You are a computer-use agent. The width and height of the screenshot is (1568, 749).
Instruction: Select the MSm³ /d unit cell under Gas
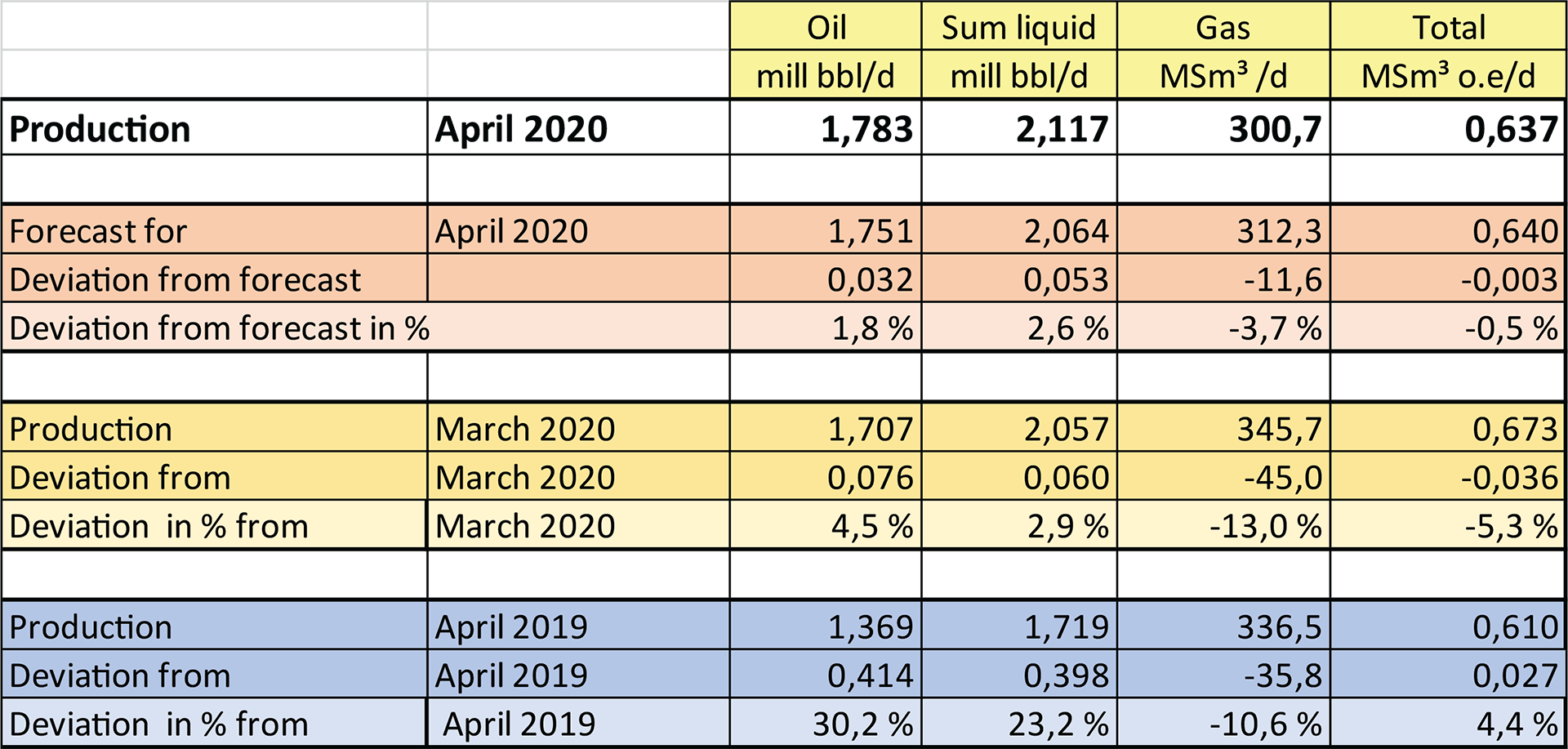tap(1223, 76)
